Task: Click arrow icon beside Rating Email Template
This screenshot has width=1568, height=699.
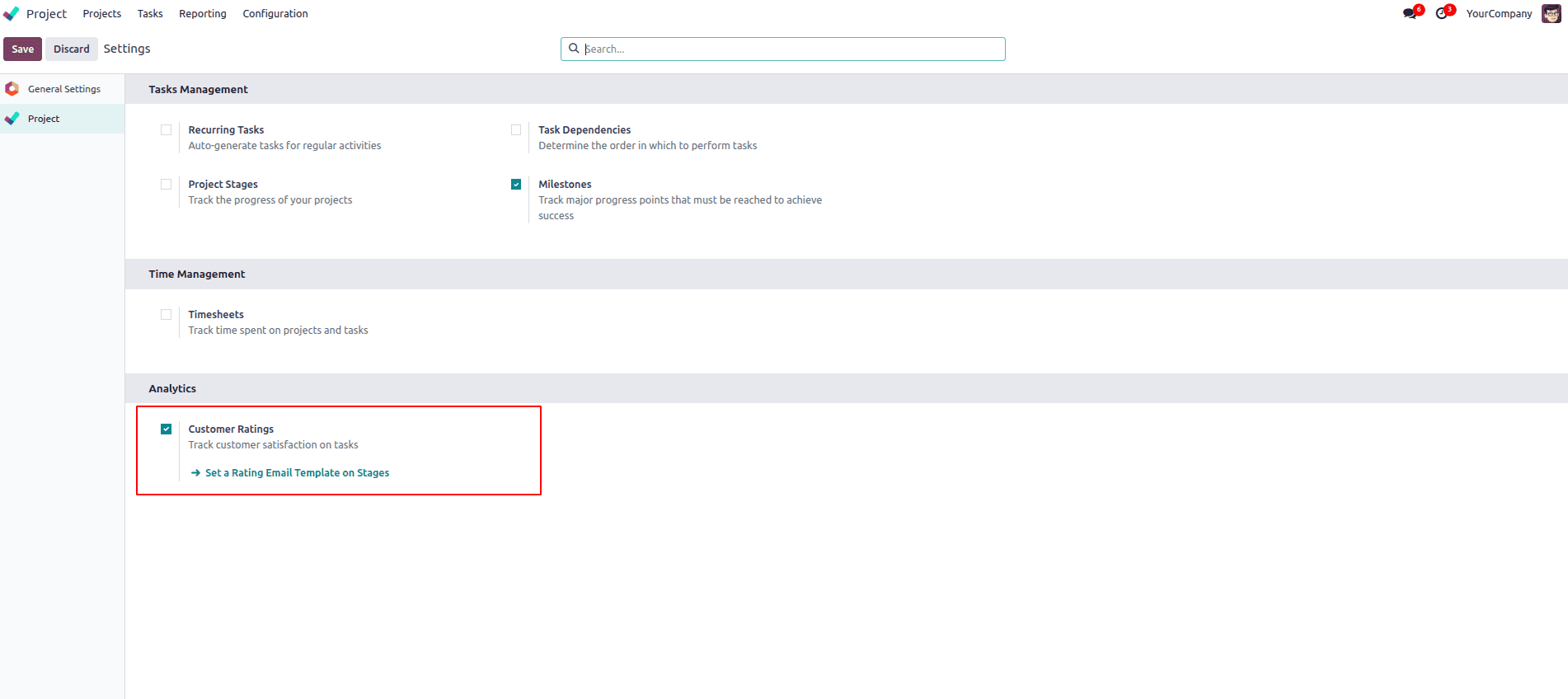Action: pyautogui.click(x=195, y=473)
